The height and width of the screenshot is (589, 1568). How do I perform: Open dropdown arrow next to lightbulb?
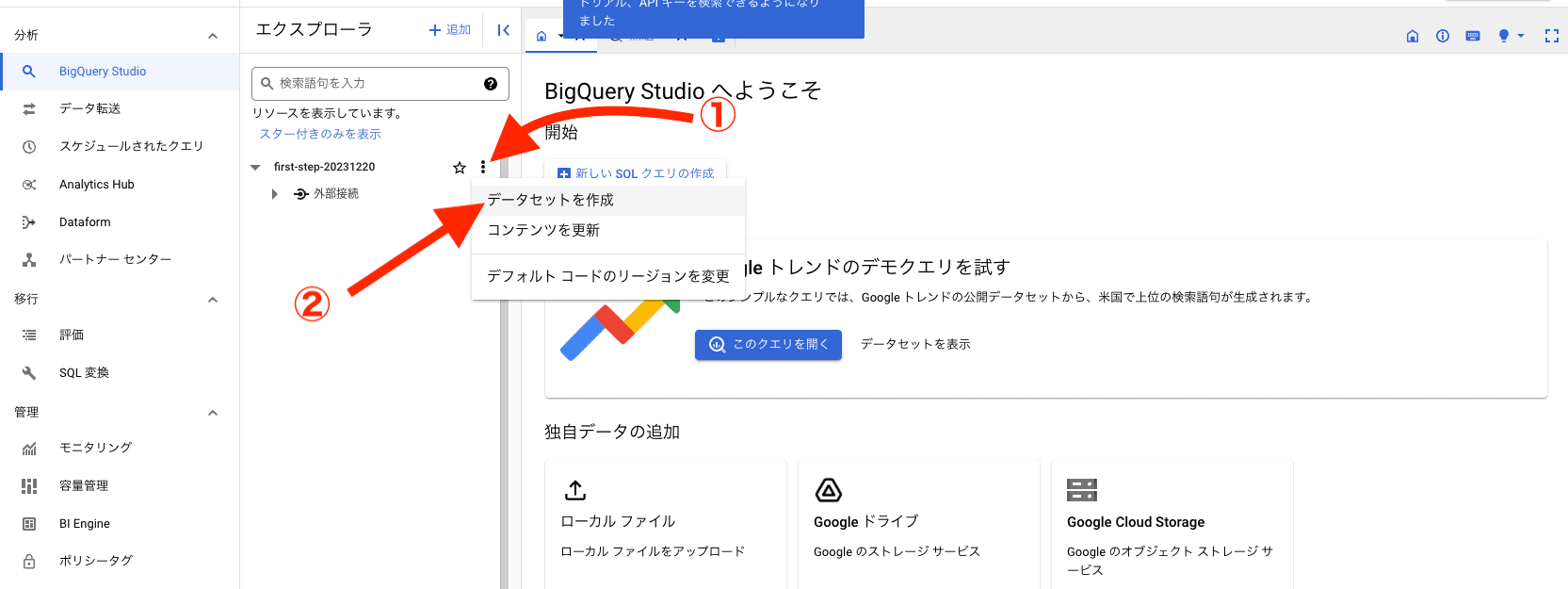(x=1521, y=36)
